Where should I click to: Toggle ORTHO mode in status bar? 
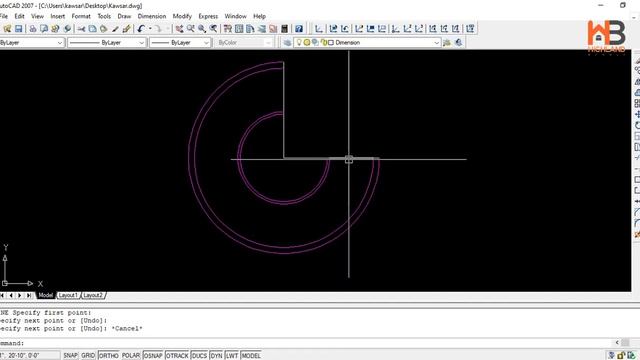pyautogui.click(x=109, y=356)
